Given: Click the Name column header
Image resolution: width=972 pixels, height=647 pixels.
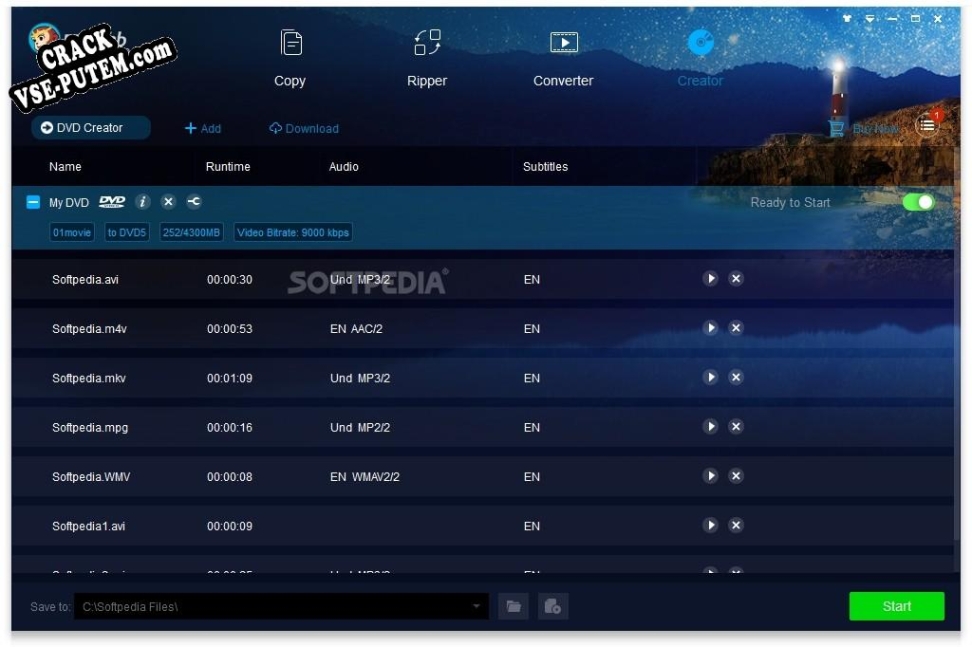Looking at the screenshot, I should [x=65, y=167].
